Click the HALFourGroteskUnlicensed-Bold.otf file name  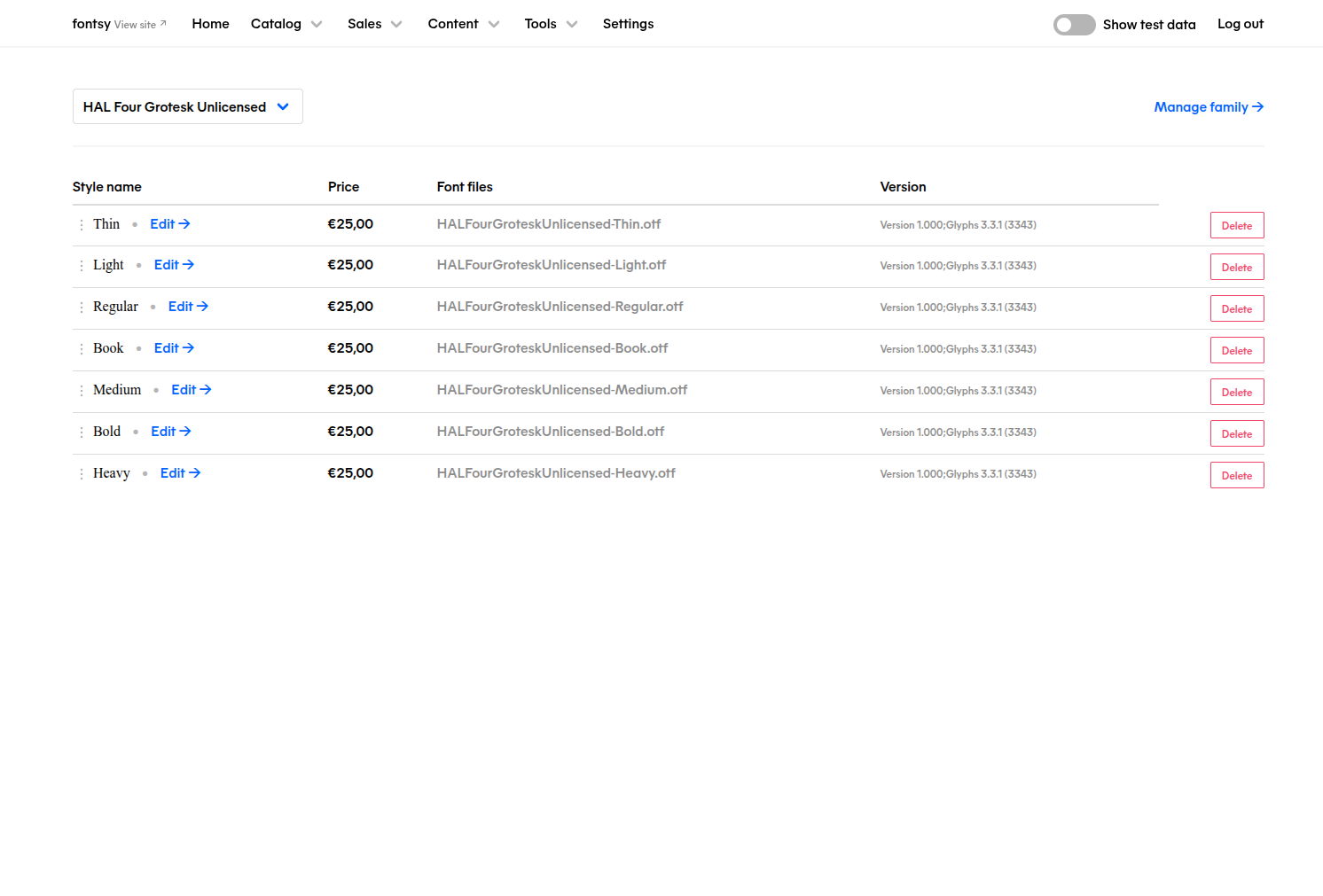551,432
